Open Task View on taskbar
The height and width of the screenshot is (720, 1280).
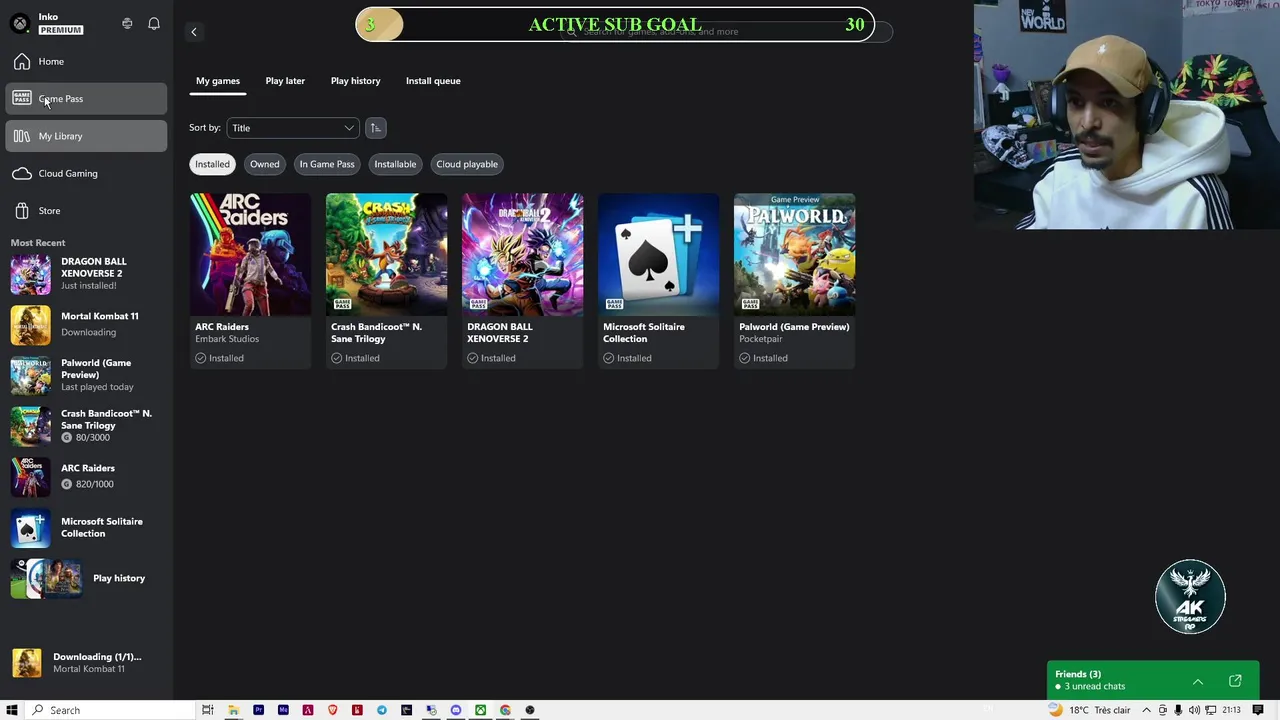click(x=208, y=710)
